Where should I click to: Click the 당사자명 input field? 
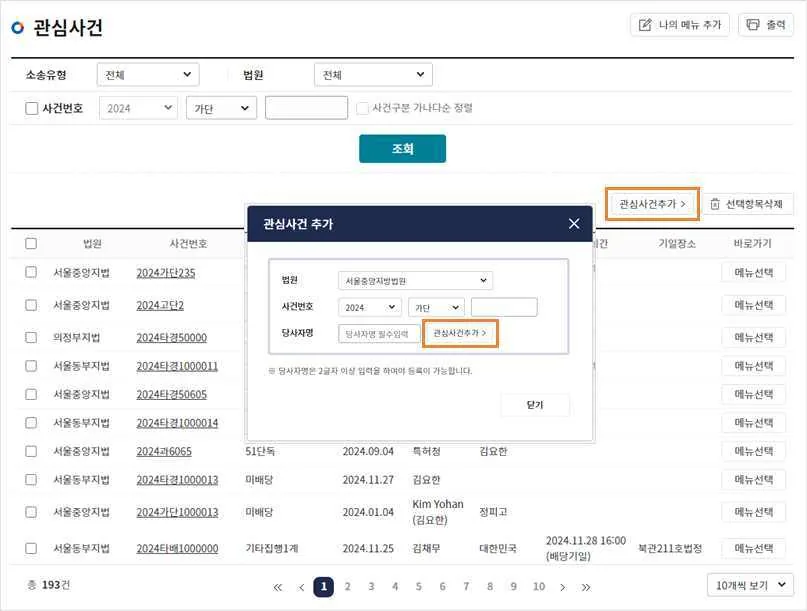click(379, 334)
